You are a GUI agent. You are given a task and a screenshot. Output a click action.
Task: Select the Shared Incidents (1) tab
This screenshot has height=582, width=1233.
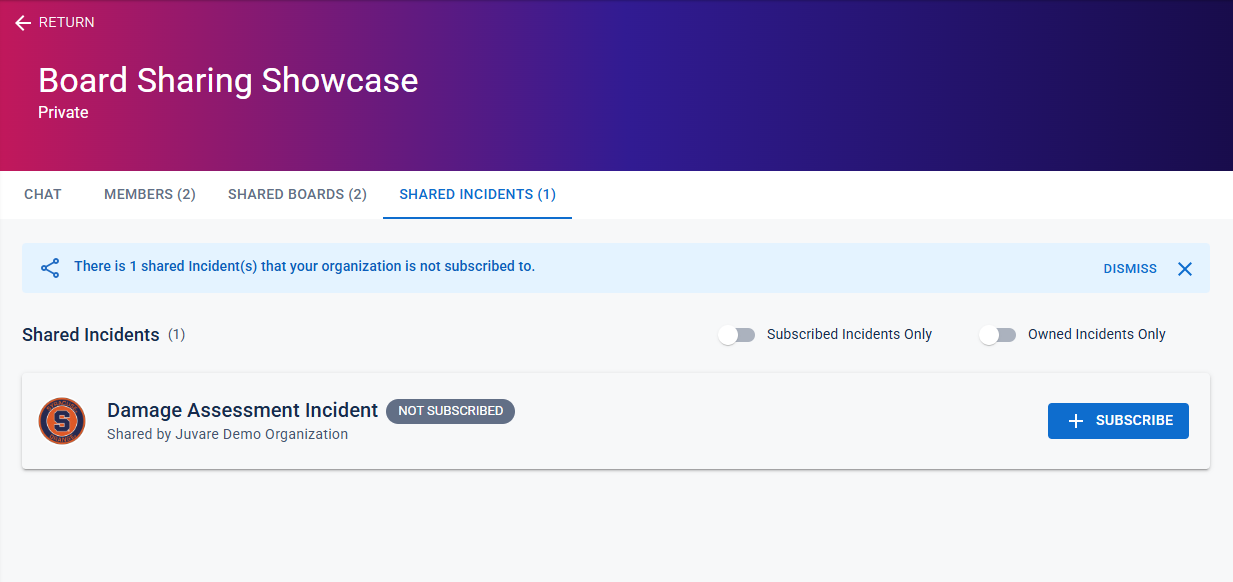tap(477, 194)
